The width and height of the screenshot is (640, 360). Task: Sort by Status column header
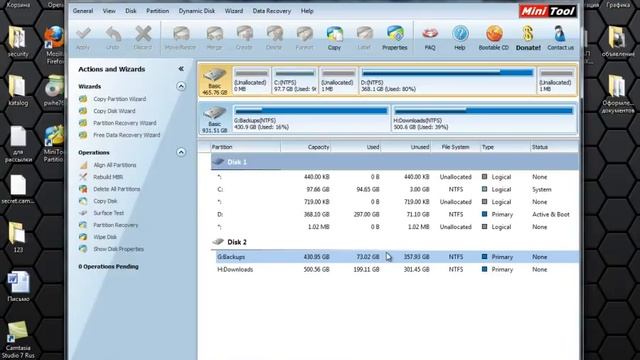[554, 147]
